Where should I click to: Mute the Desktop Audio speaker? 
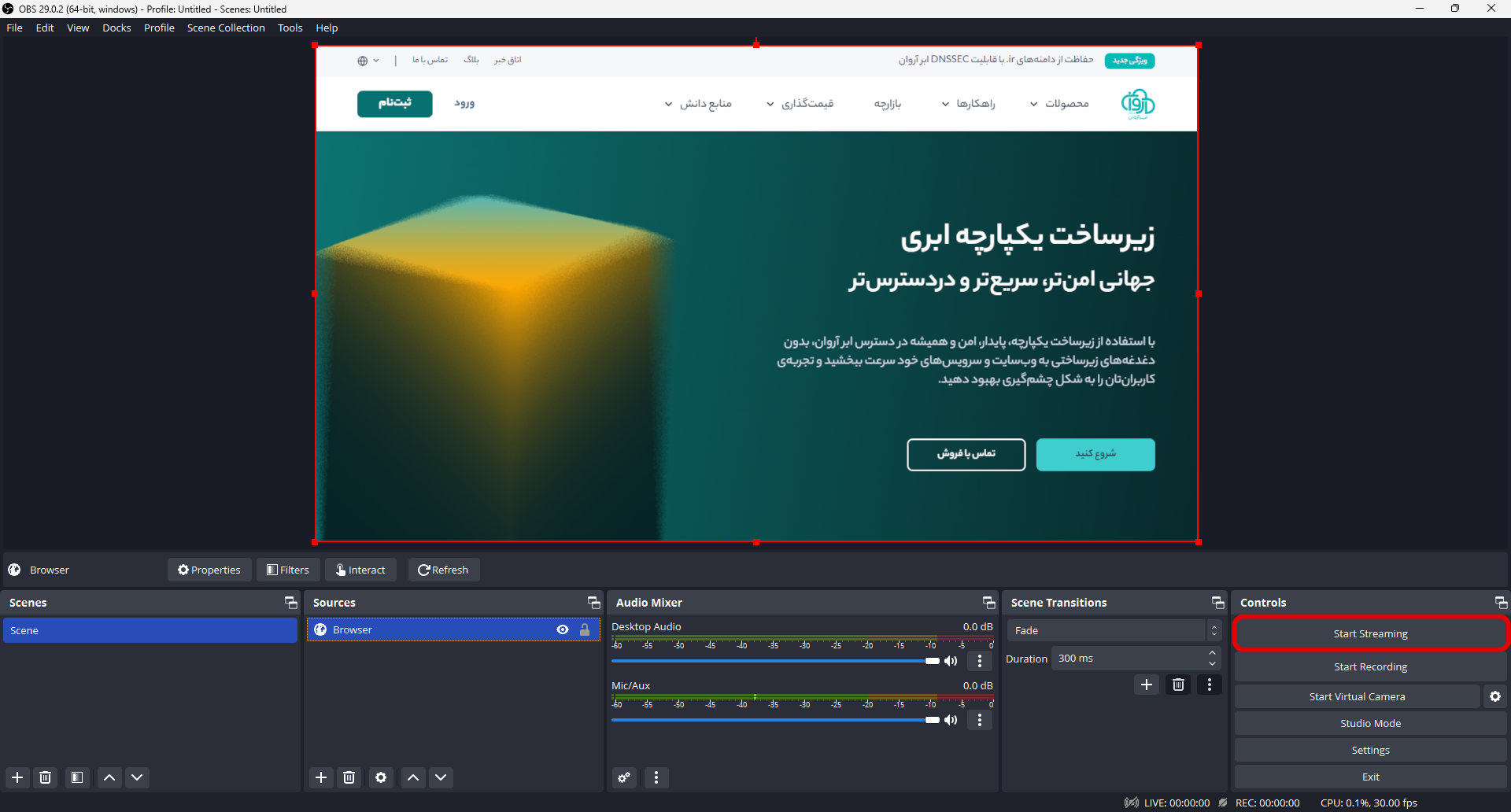(x=951, y=661)
